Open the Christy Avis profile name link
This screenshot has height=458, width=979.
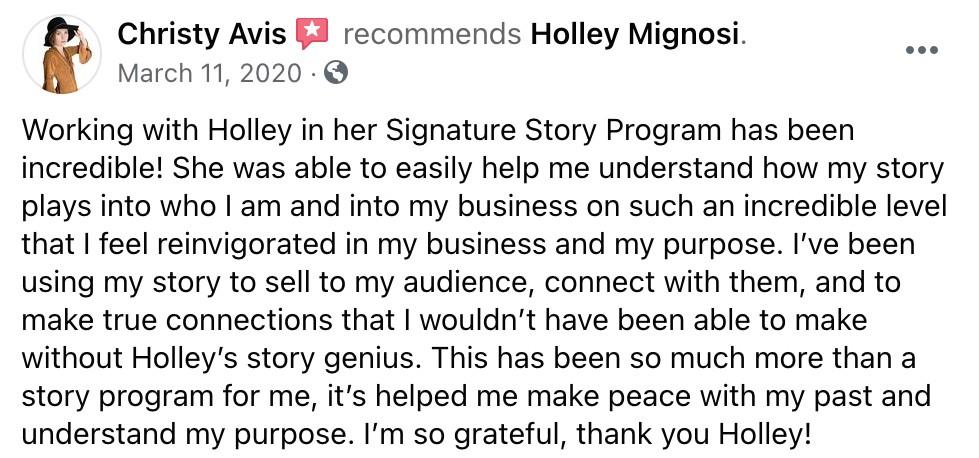201,34
